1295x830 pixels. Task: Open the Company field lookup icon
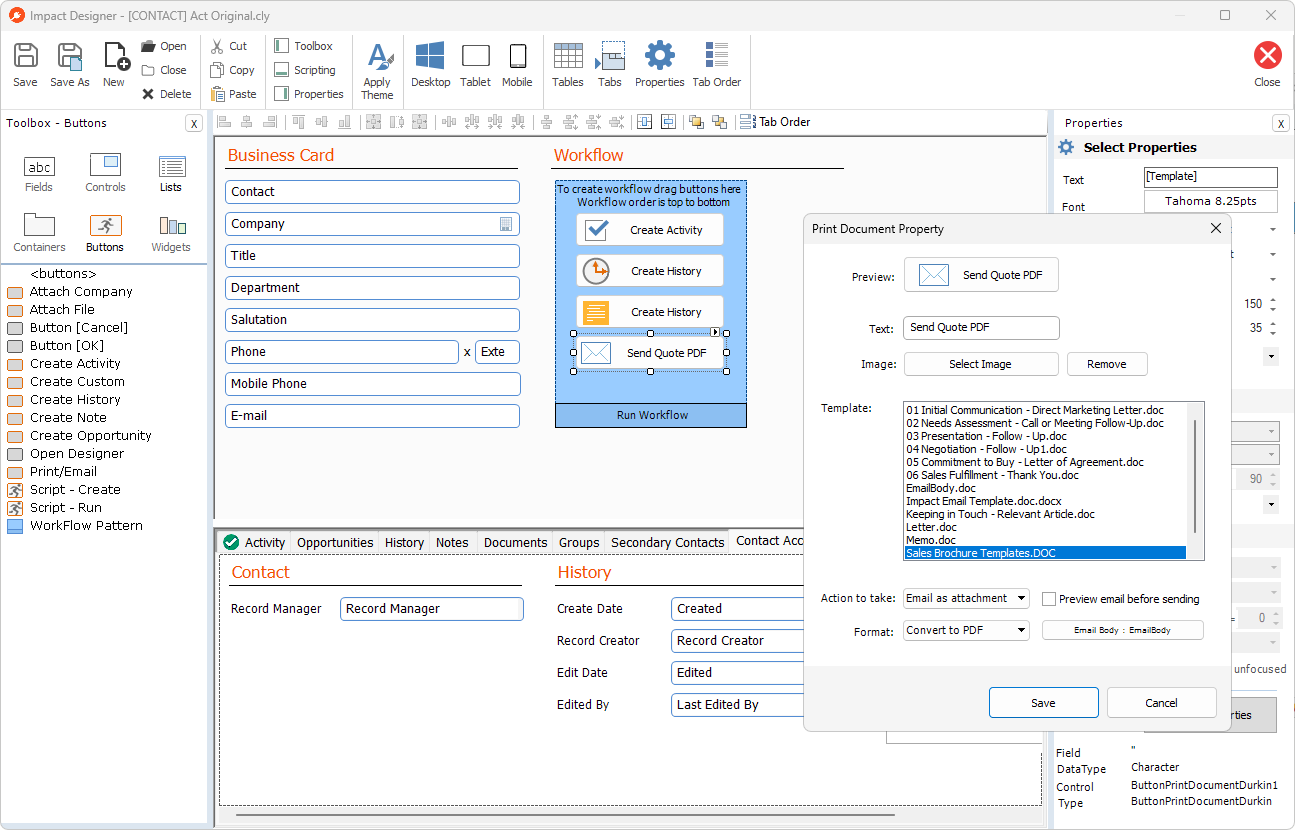pos(506,224)
